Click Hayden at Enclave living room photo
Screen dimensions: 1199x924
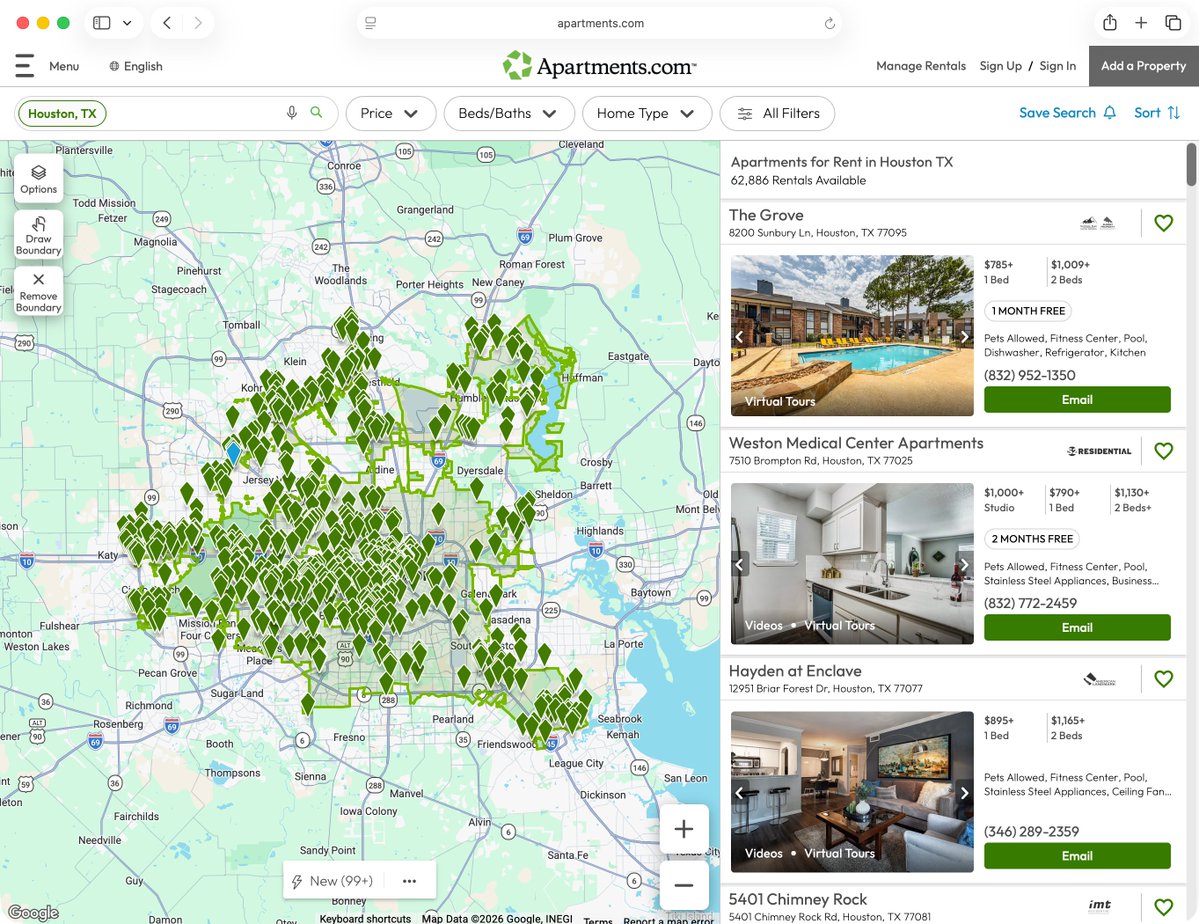(x=852, y=791)
